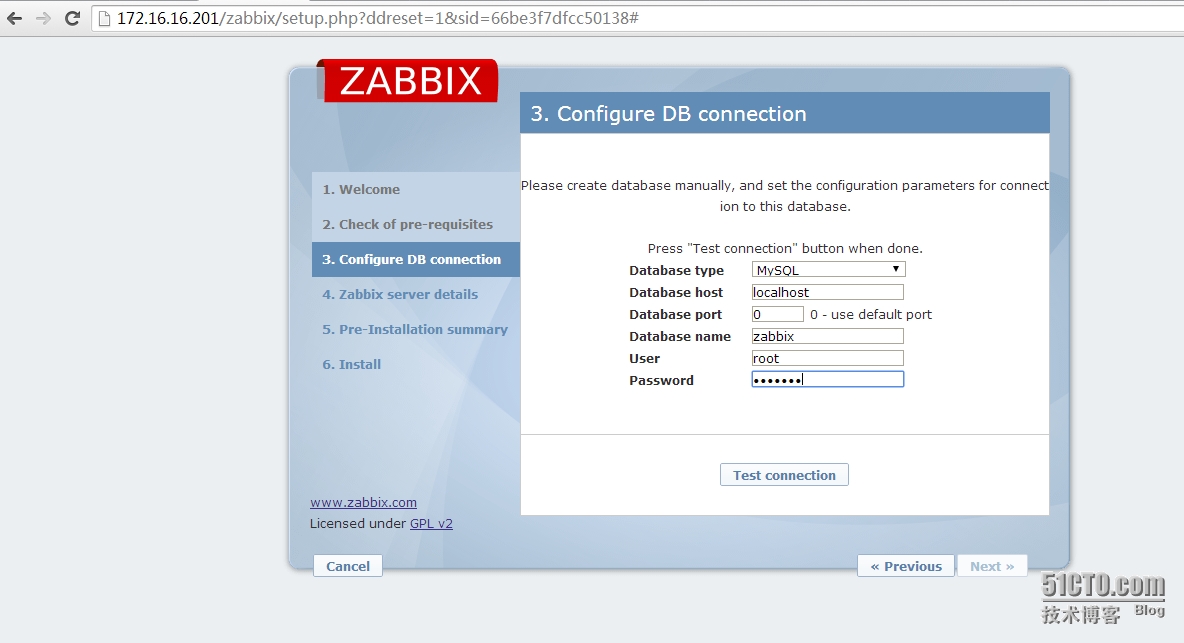Viewport: 1184px width, 643px height.
Task: Click the 'Press Test connection button when done' text
Action: [x=785, y=248]
